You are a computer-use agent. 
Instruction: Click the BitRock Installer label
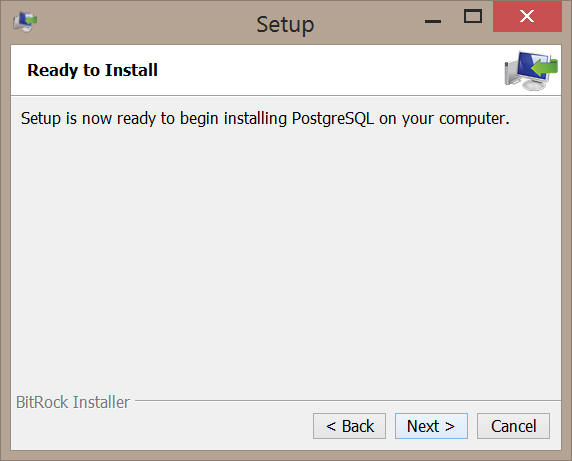coord(73,402)
